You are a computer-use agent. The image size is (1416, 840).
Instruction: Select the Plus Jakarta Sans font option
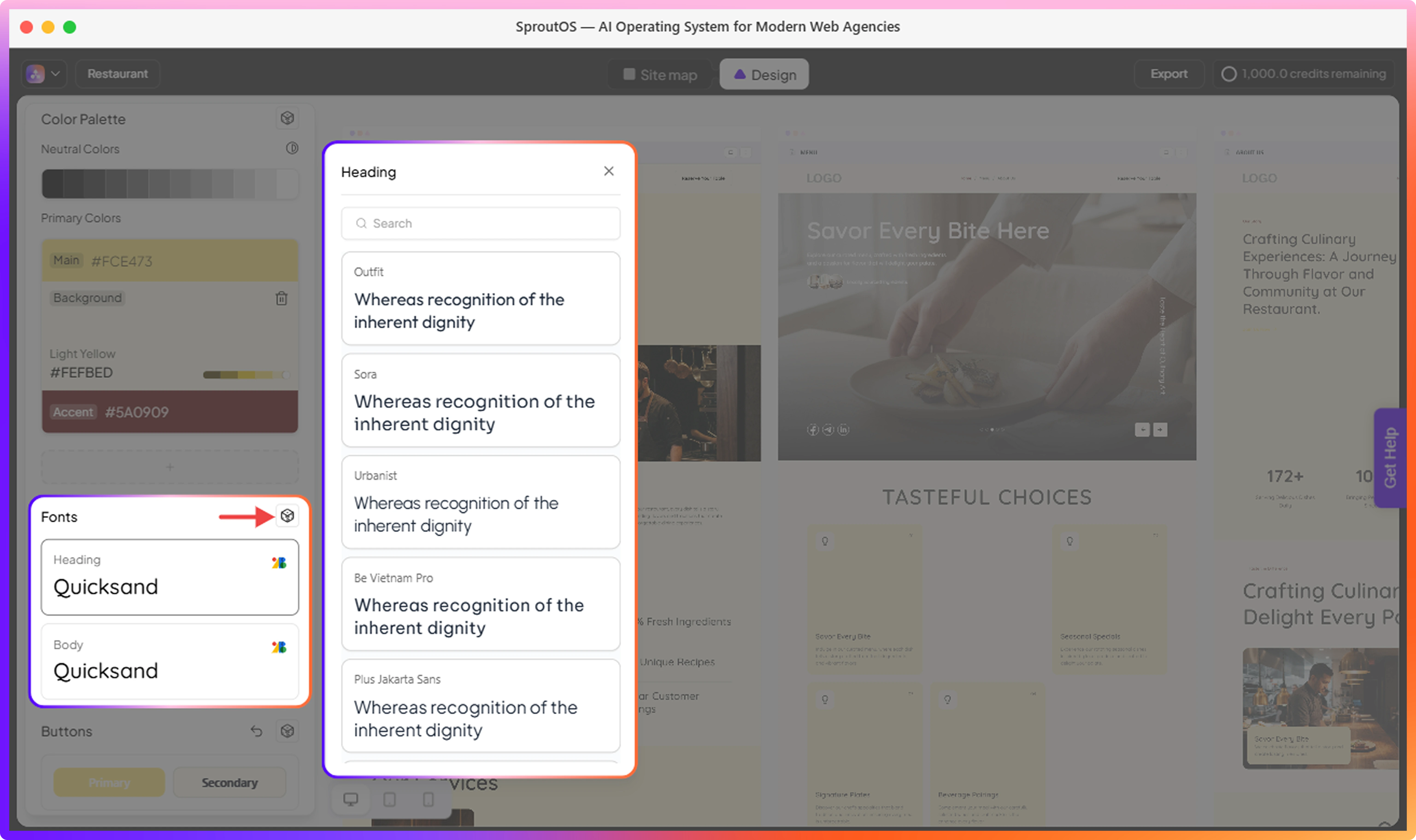pyautogui.click(x=481, y=706)
